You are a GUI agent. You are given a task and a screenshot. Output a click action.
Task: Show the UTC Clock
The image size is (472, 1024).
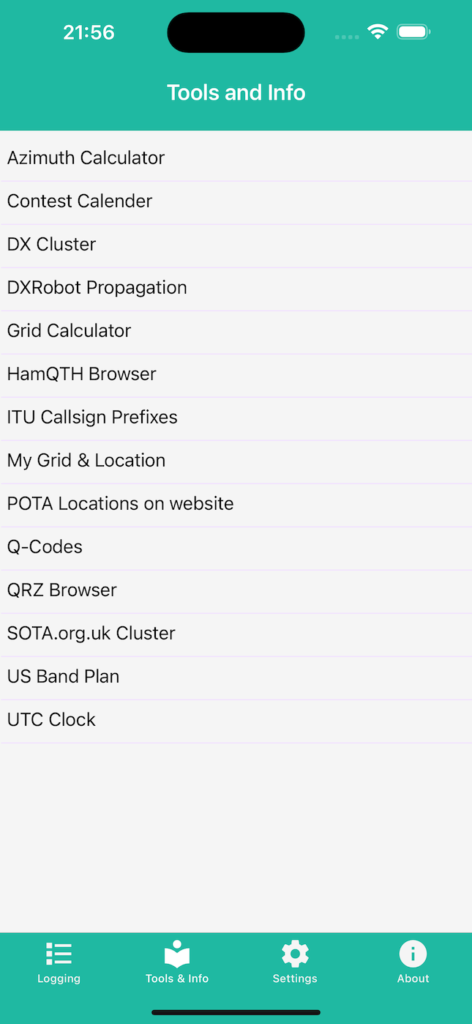coord(236,720)
